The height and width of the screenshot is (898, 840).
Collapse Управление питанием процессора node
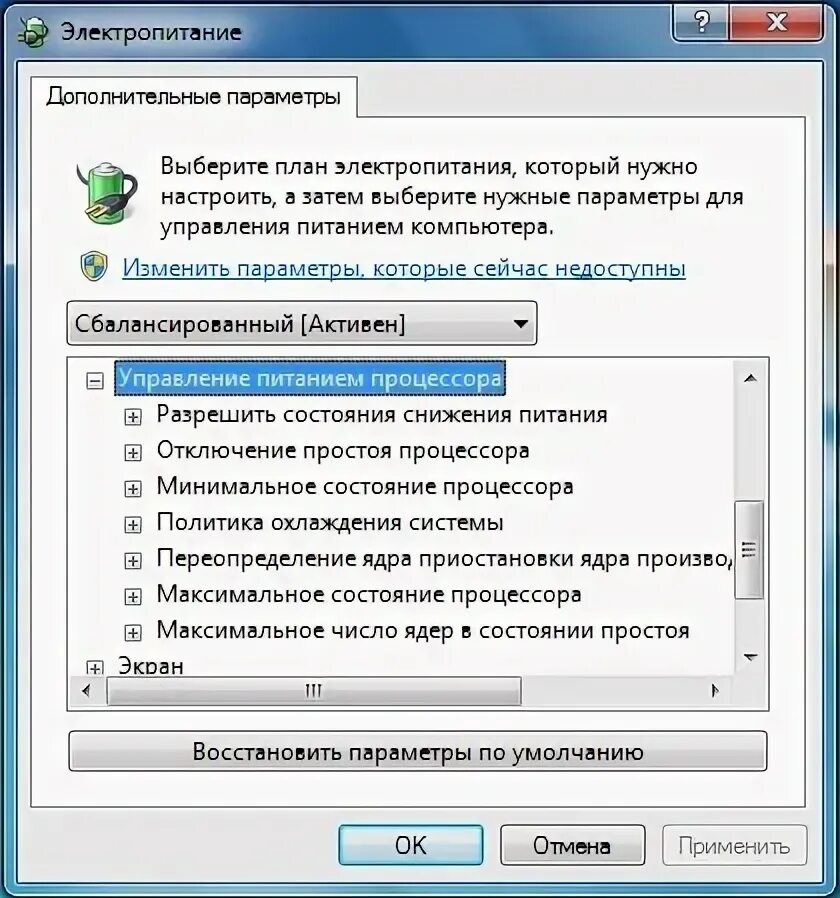tap(94, 380)
